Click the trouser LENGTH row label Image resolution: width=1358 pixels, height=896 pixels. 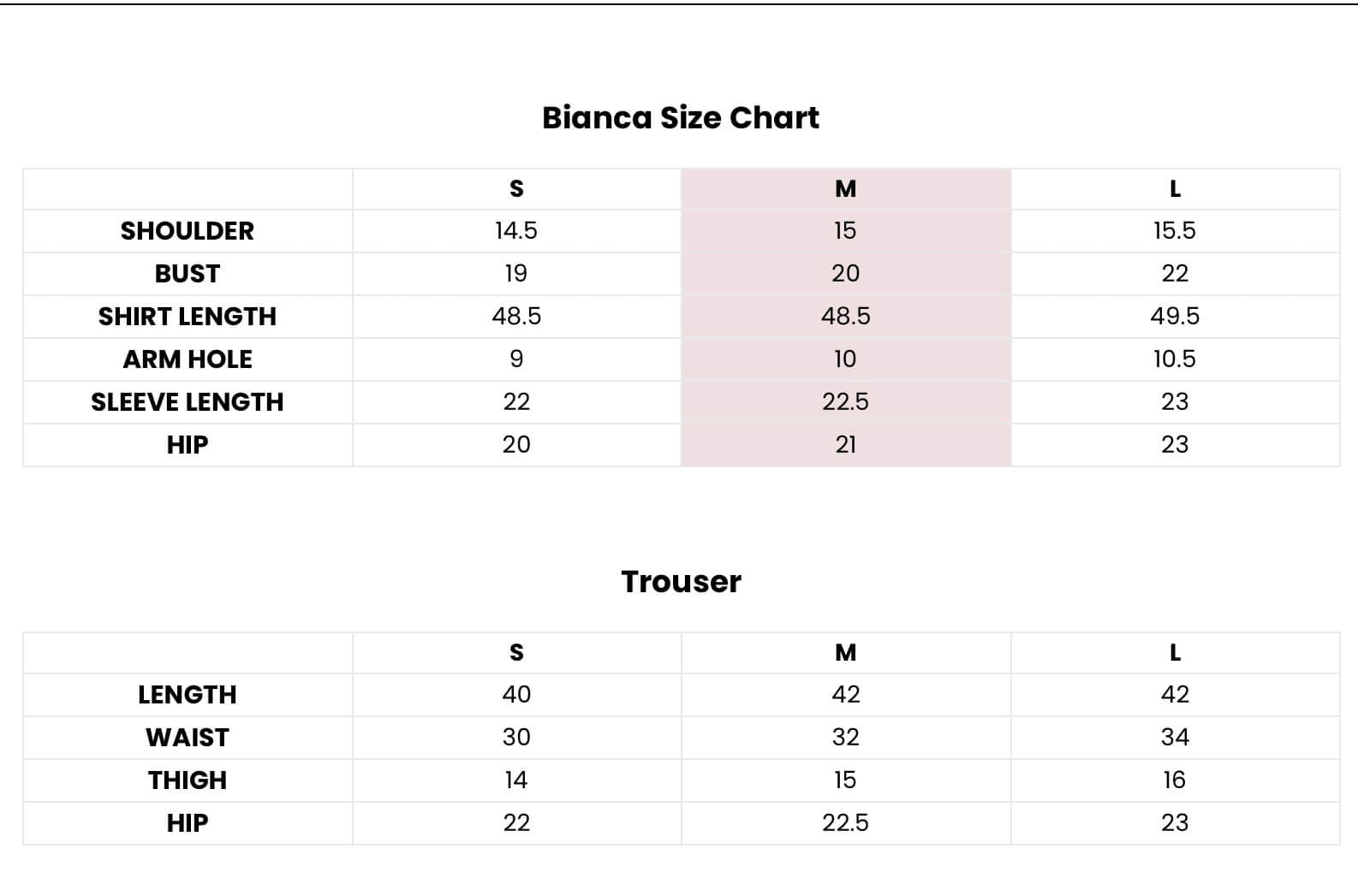pyautogui.click(x=187, y=695)
